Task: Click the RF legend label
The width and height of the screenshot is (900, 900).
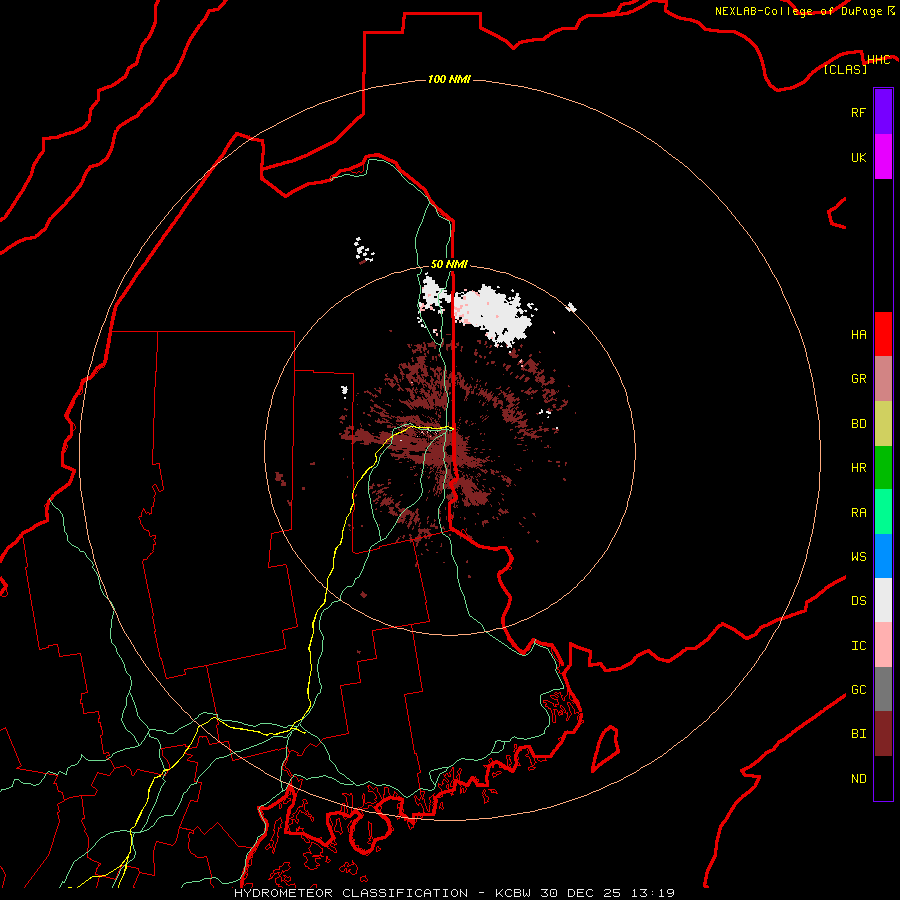Action: coord(858,112)
